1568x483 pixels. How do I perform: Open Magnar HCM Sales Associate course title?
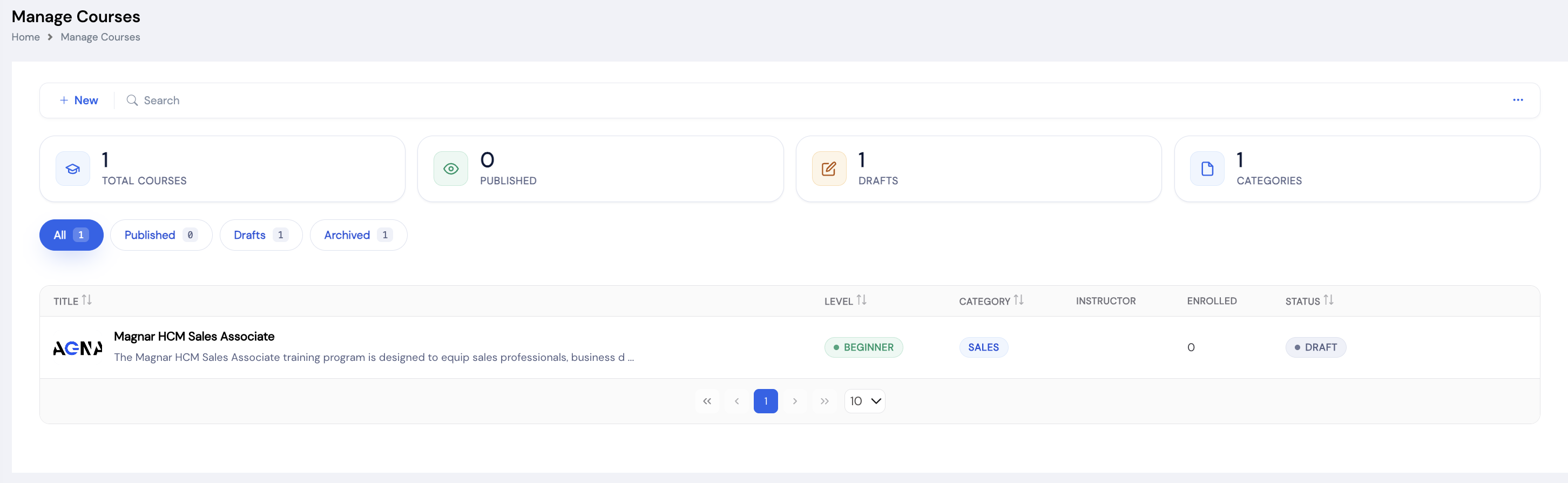pos(194,336)
